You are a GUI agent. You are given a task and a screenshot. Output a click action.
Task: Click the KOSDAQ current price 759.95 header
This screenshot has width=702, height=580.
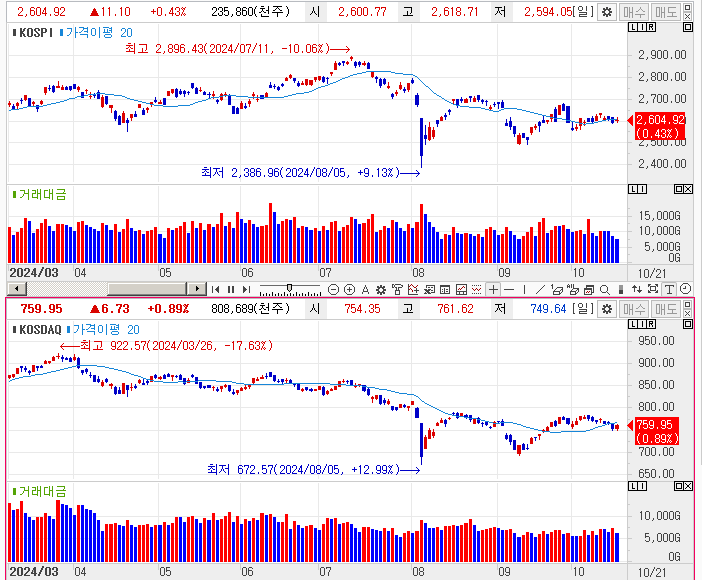pos(41,309)
